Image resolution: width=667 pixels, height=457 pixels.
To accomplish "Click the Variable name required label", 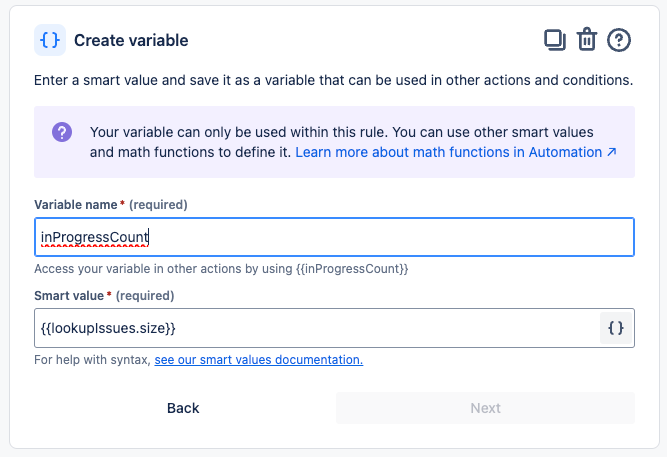I will point(110,205).
